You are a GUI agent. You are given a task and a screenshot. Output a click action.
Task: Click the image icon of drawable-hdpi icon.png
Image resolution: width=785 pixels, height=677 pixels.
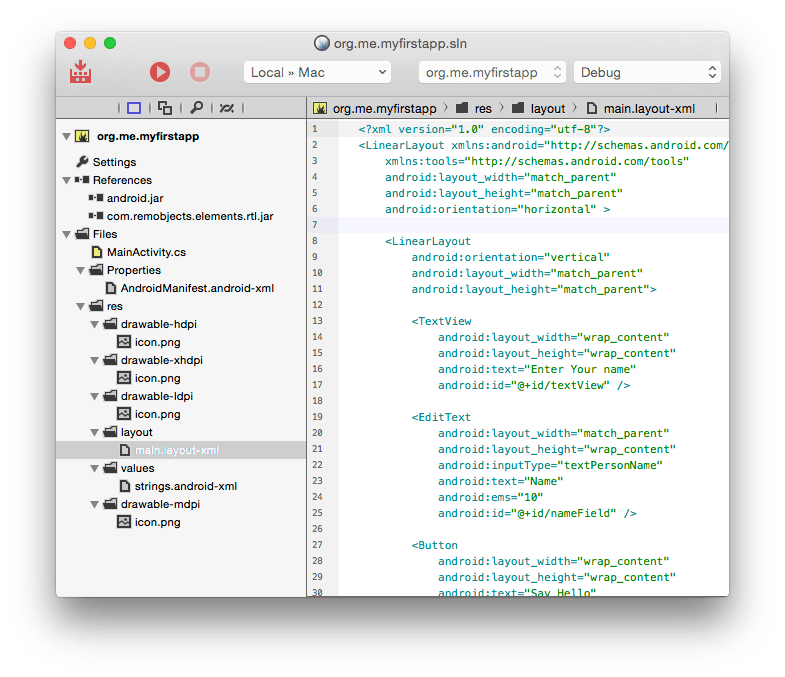pyautogui.click(x=124, y=342)
